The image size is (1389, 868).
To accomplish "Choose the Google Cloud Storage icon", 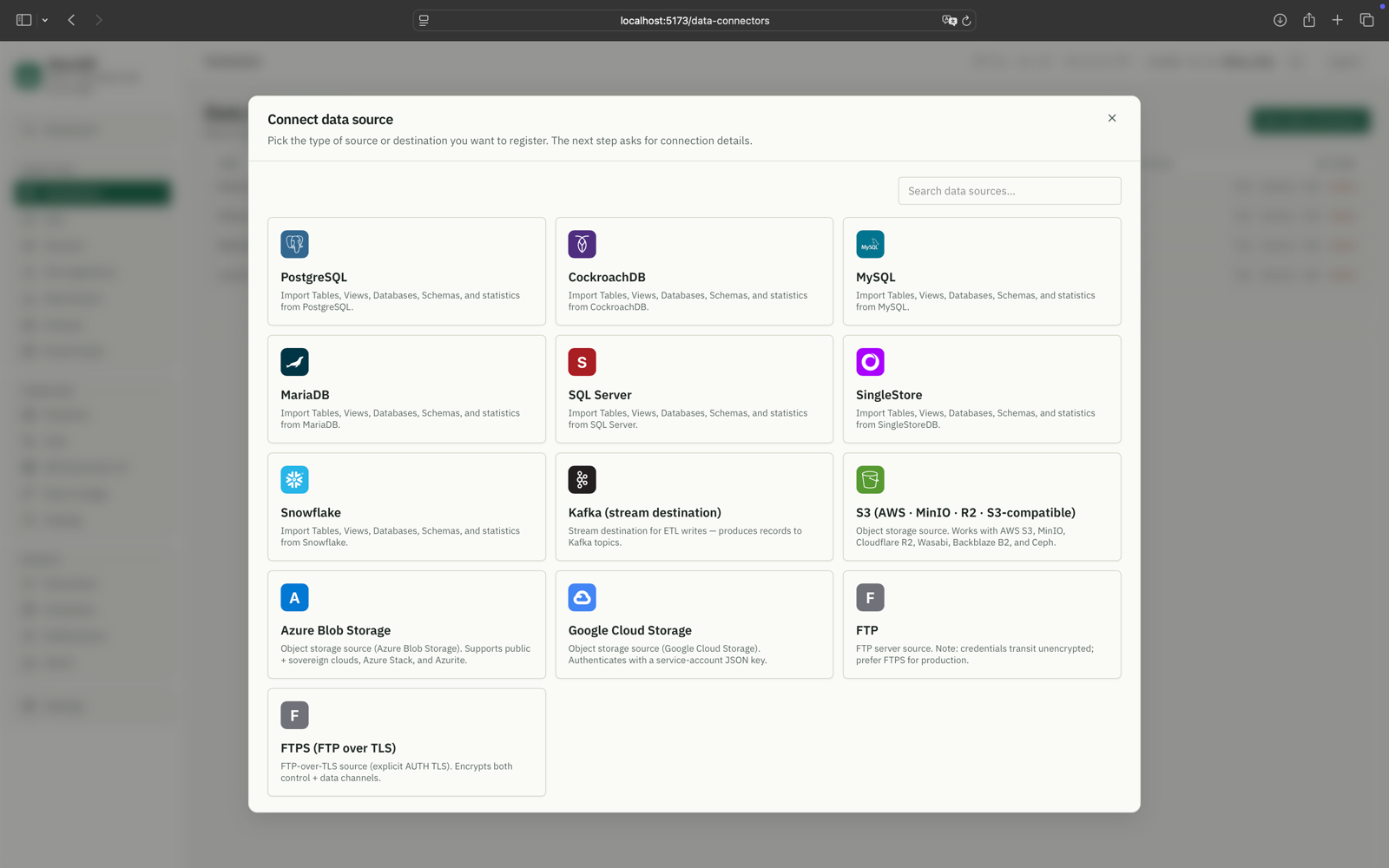I will tap(582, 597).
